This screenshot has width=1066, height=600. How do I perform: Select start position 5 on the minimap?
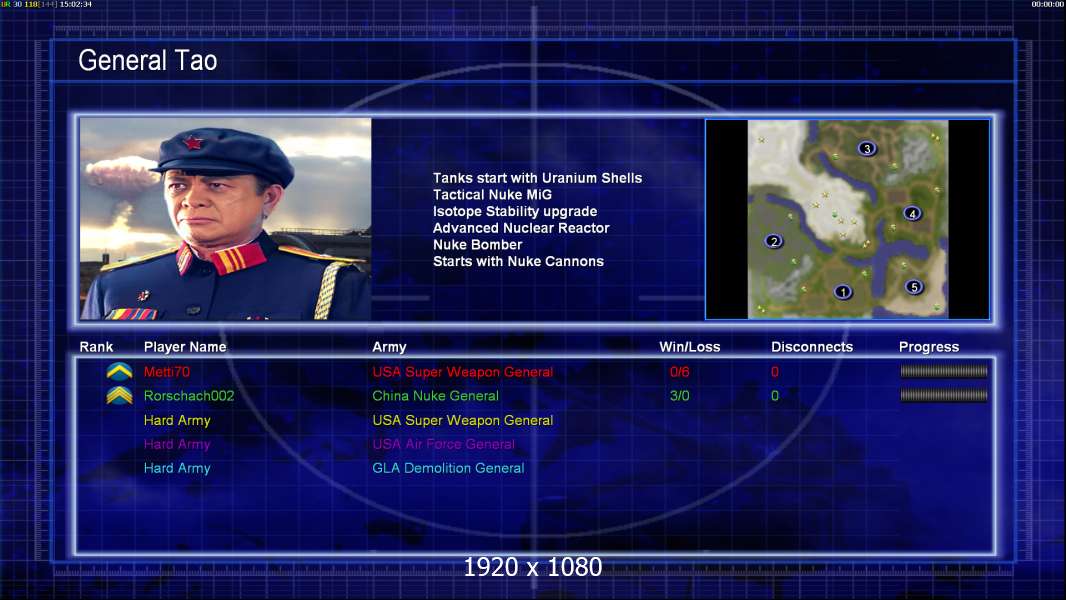coord(914,287)
